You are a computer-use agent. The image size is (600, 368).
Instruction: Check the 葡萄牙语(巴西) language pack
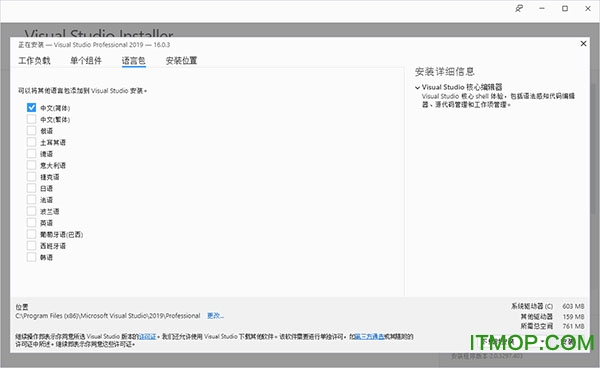tap(31, 234)
